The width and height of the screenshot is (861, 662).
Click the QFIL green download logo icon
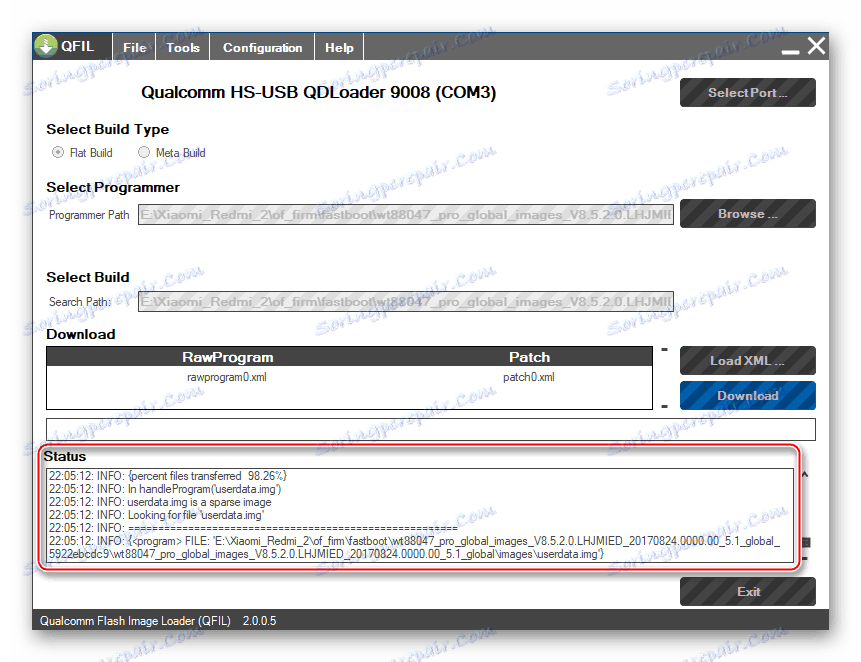tap(46, 47)
